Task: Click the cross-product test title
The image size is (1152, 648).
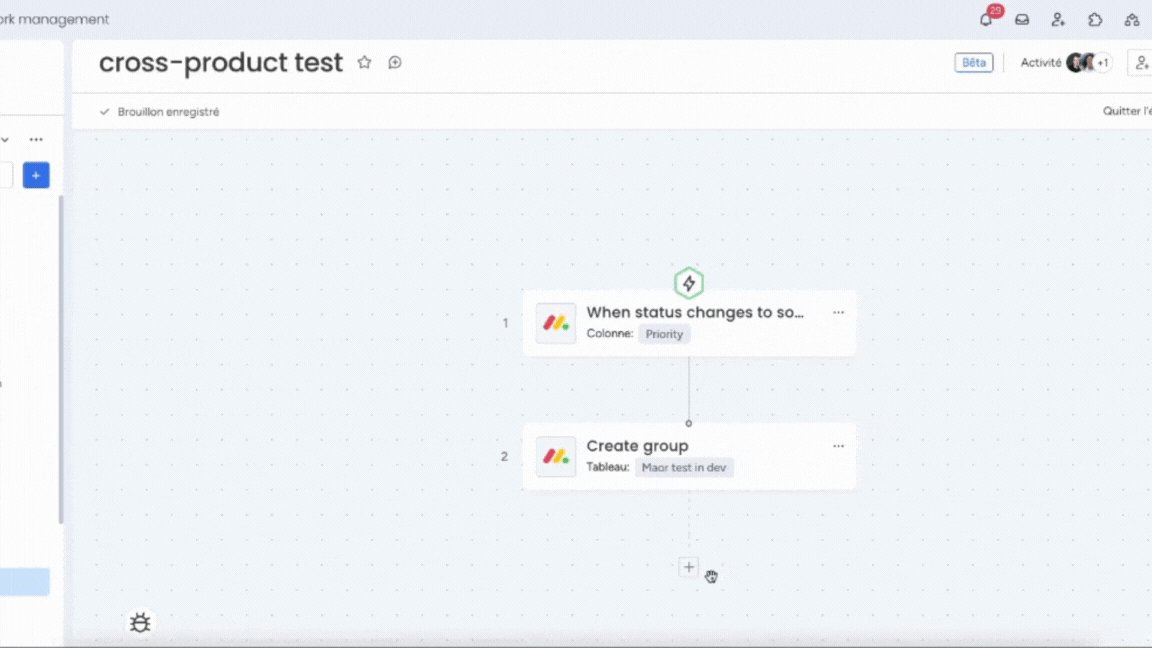Action: tap(220, 62)
